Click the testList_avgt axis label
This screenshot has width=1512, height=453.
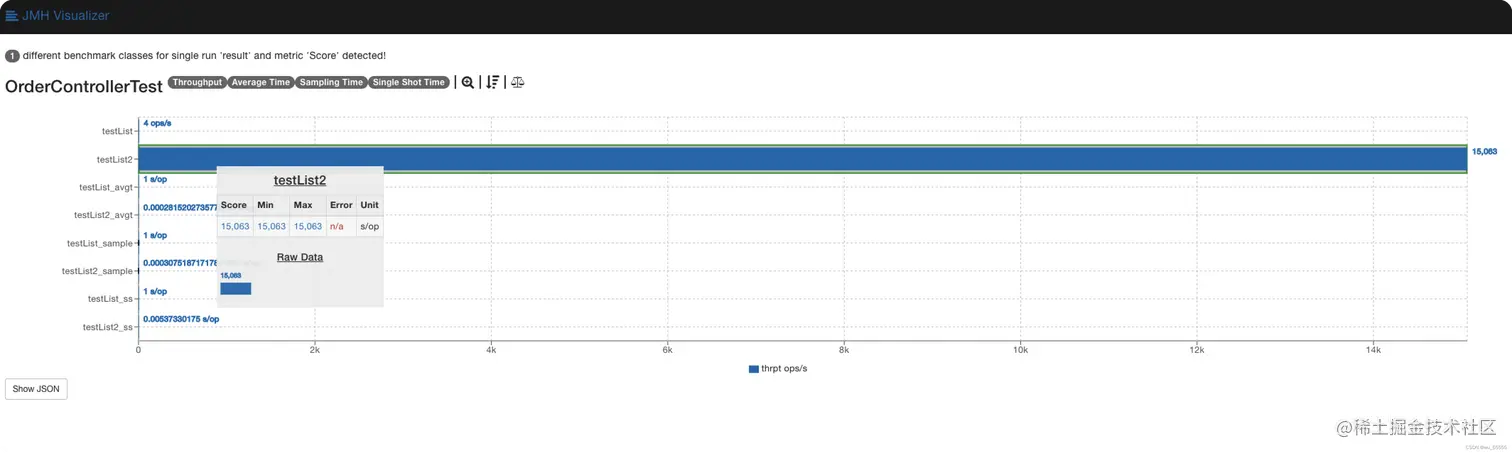click(106, 187)
